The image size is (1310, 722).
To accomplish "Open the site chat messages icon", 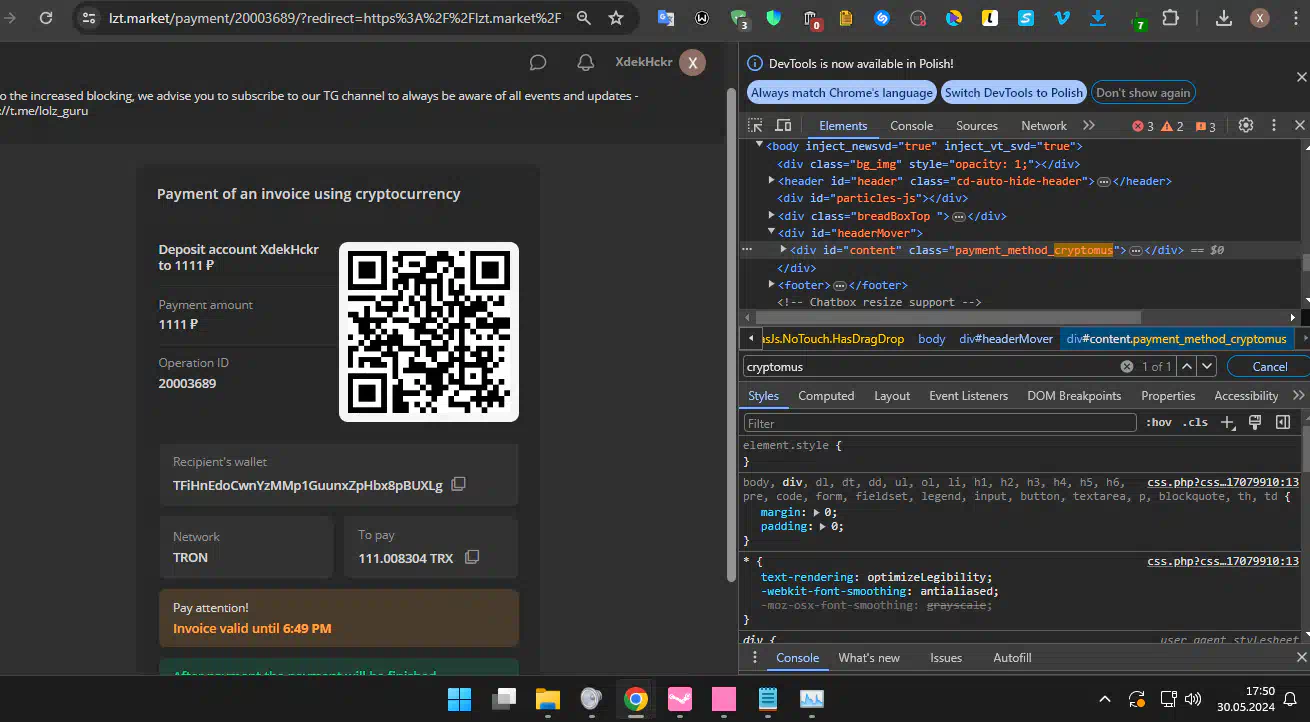I will 538,63.
